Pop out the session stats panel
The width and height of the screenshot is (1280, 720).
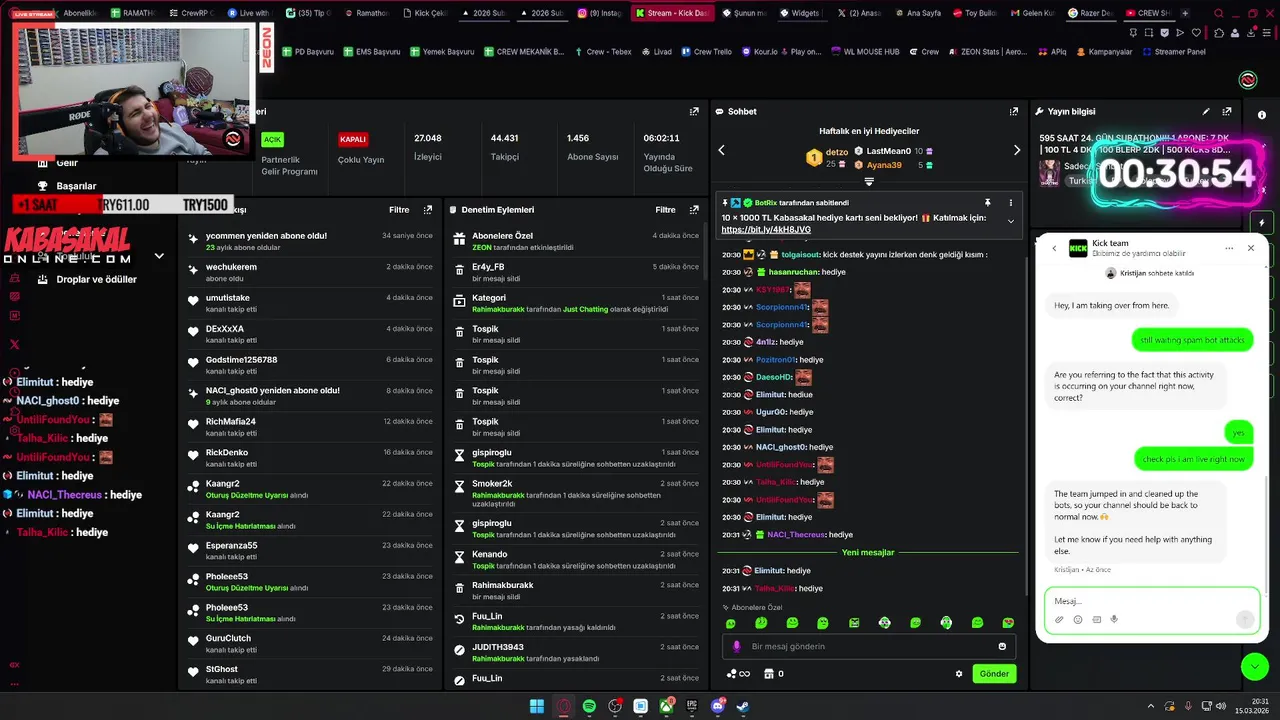(x=694, y=112)
